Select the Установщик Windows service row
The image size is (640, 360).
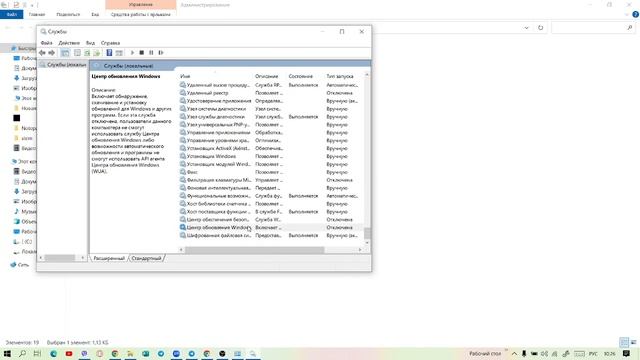pyautogui.click(x=271, y=156)
